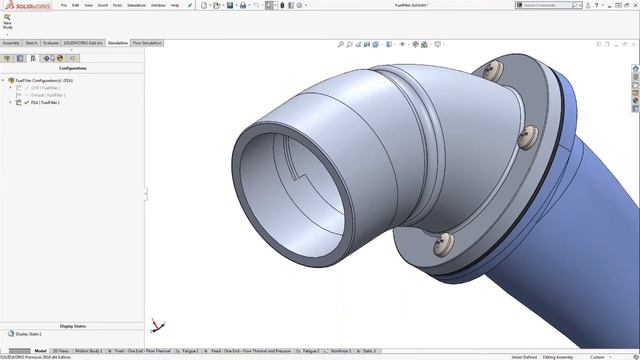The image size is (640, 360).
Task: Collapse FuelFiller Configuration(s) root node
Action: (3, 80)
